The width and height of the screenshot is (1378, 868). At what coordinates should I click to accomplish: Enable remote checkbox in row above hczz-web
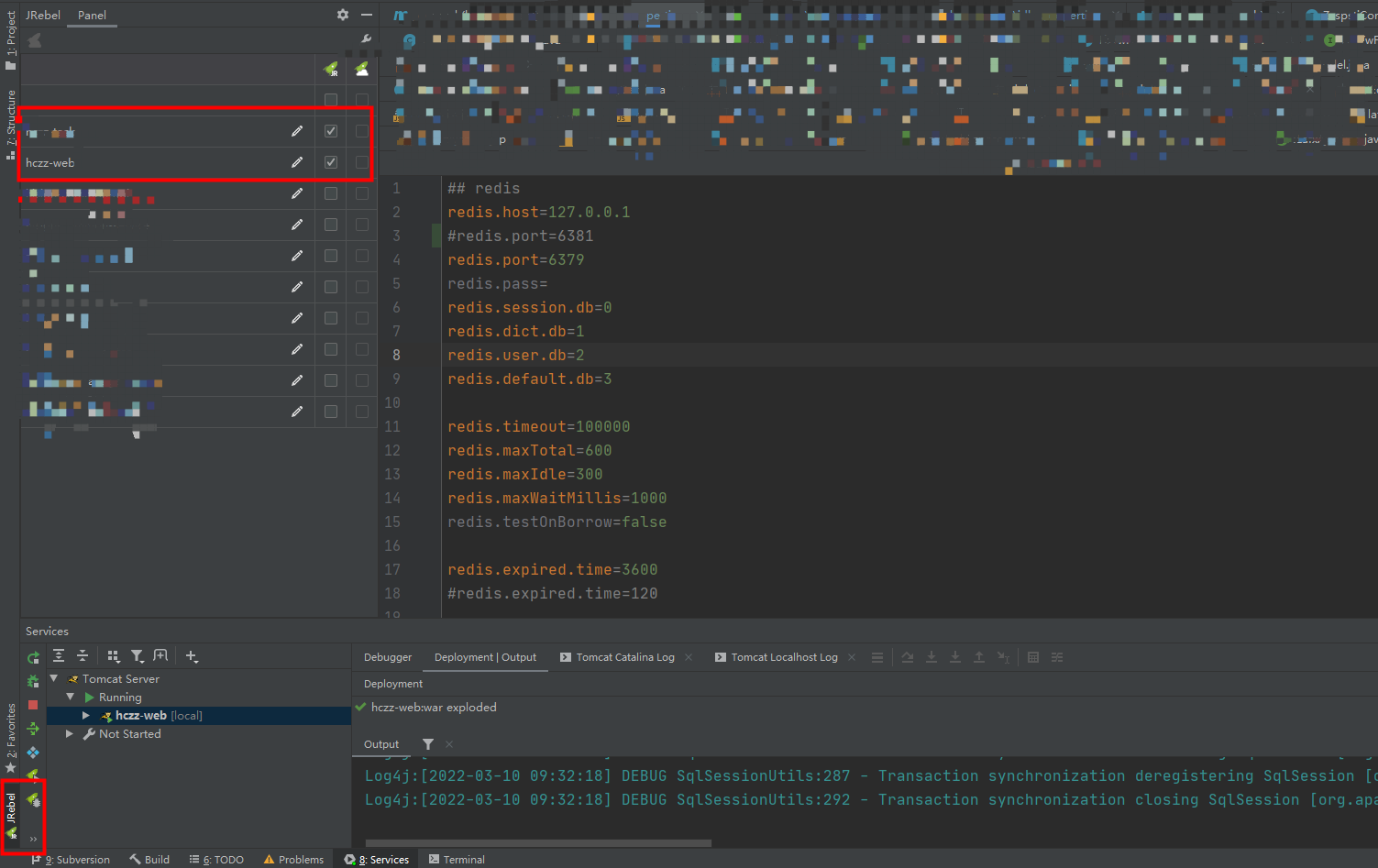[362, 131]
